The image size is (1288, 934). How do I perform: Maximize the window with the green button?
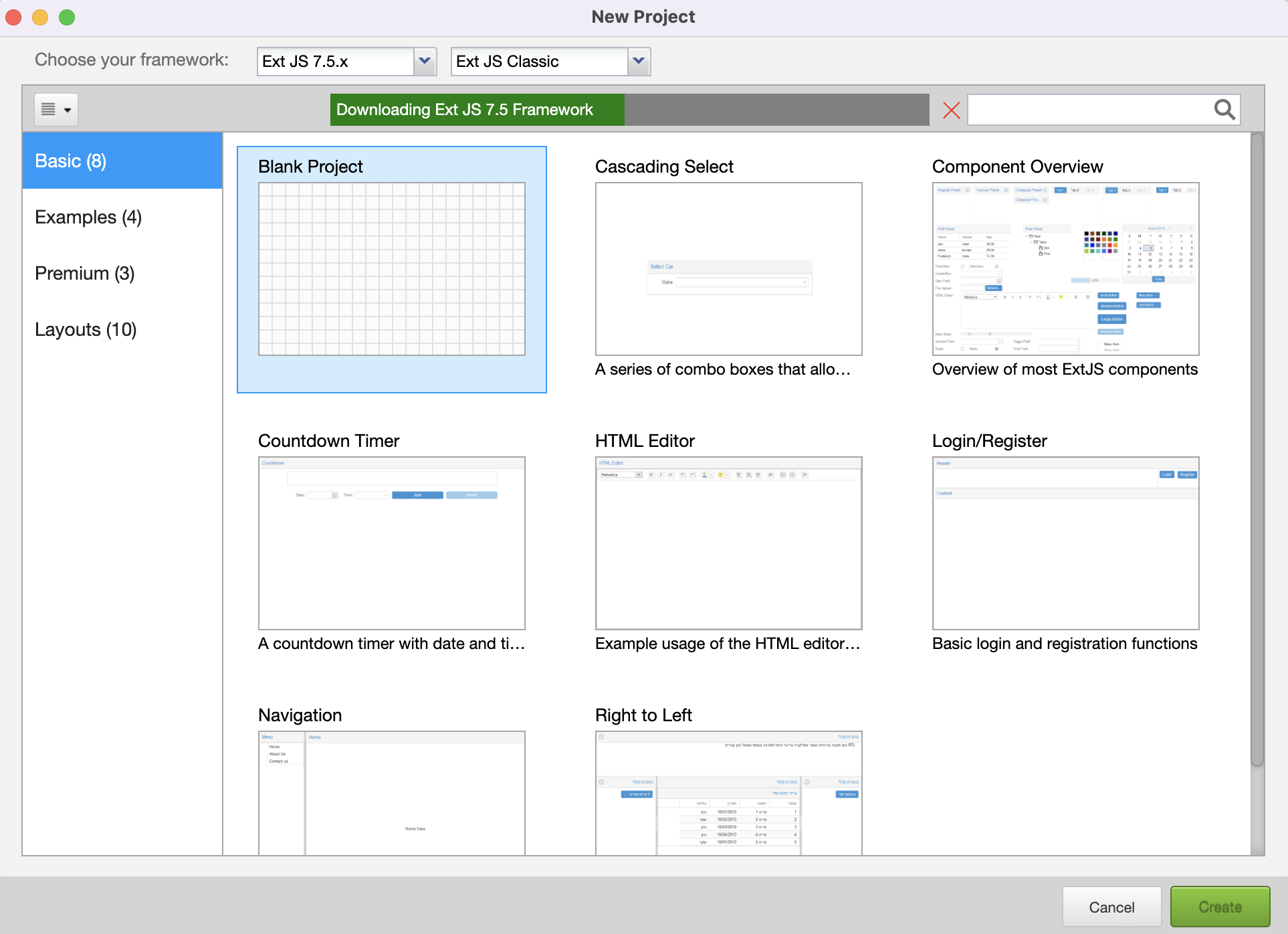pos(67,17)
